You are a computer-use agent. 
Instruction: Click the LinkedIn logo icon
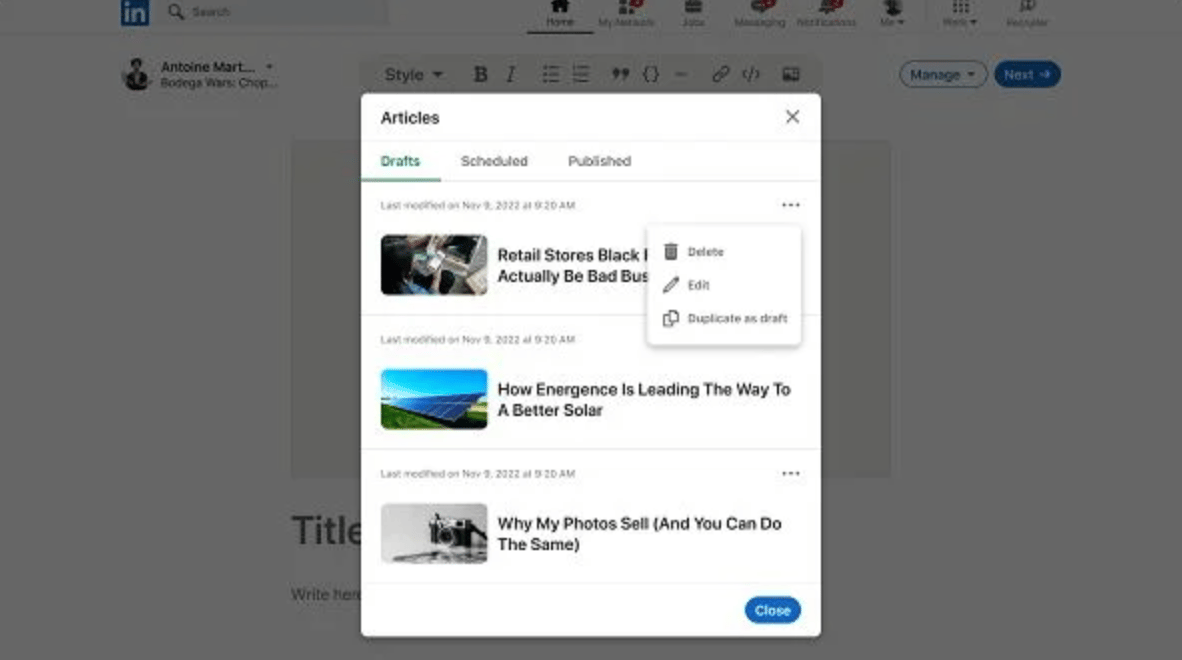tap(135, 12)
